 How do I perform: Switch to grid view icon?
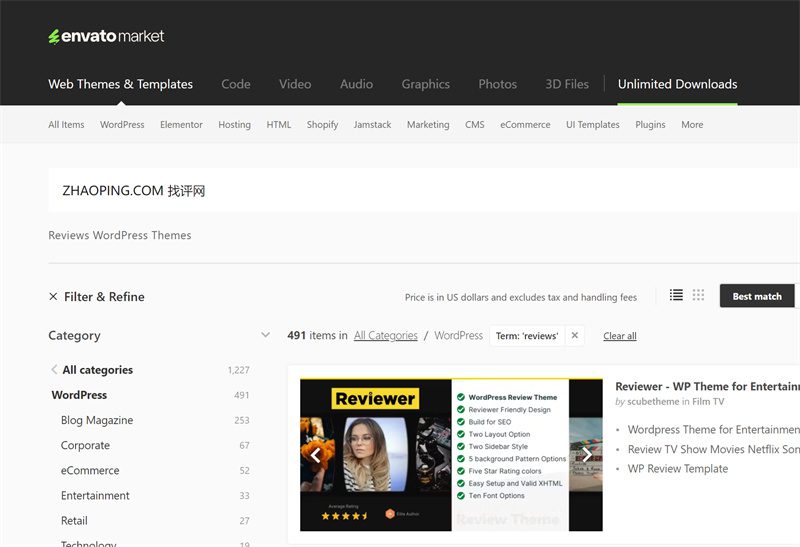click(698, 295)
